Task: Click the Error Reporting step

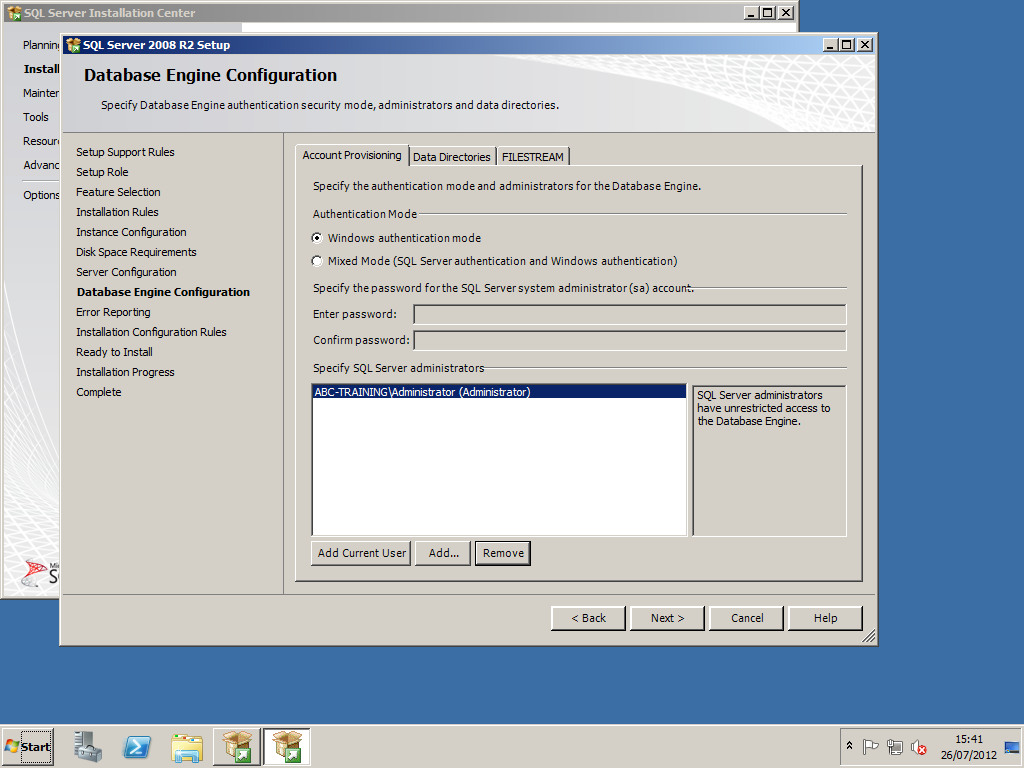Action: pos(113,312)
